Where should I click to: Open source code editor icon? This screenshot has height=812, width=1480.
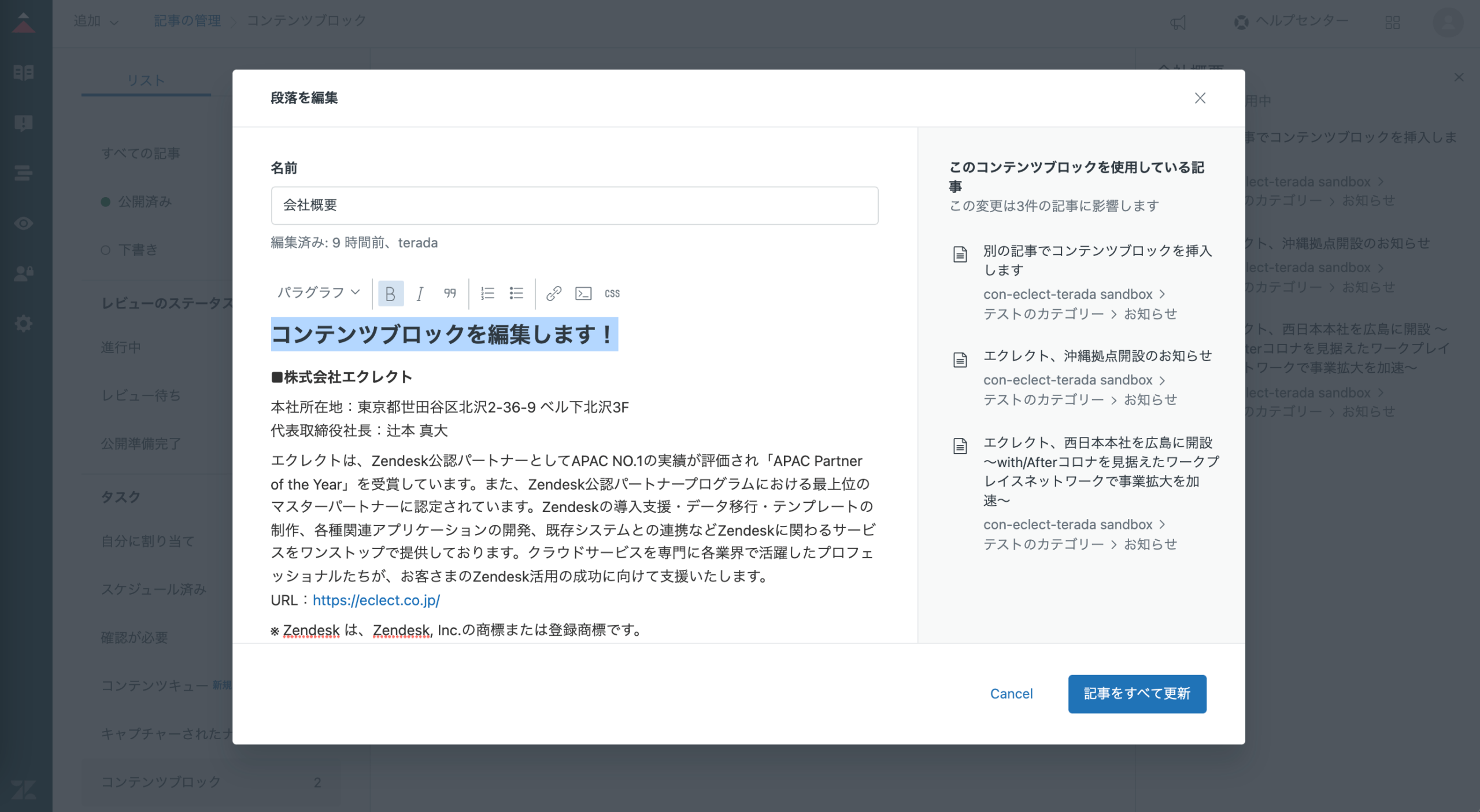(x=583, y=294)
